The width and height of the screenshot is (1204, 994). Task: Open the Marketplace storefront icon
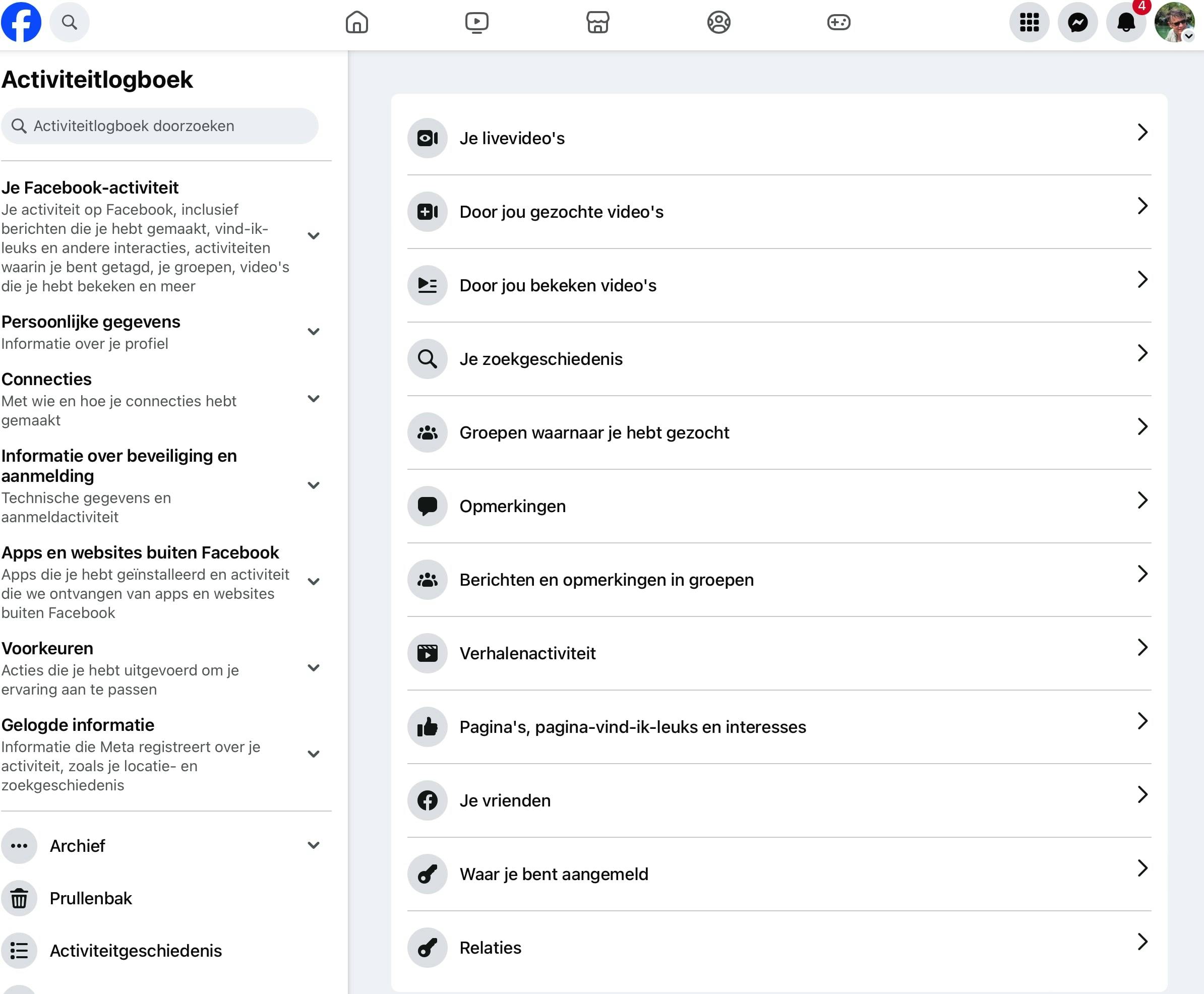pyautogui.click(x=597, y=22)
